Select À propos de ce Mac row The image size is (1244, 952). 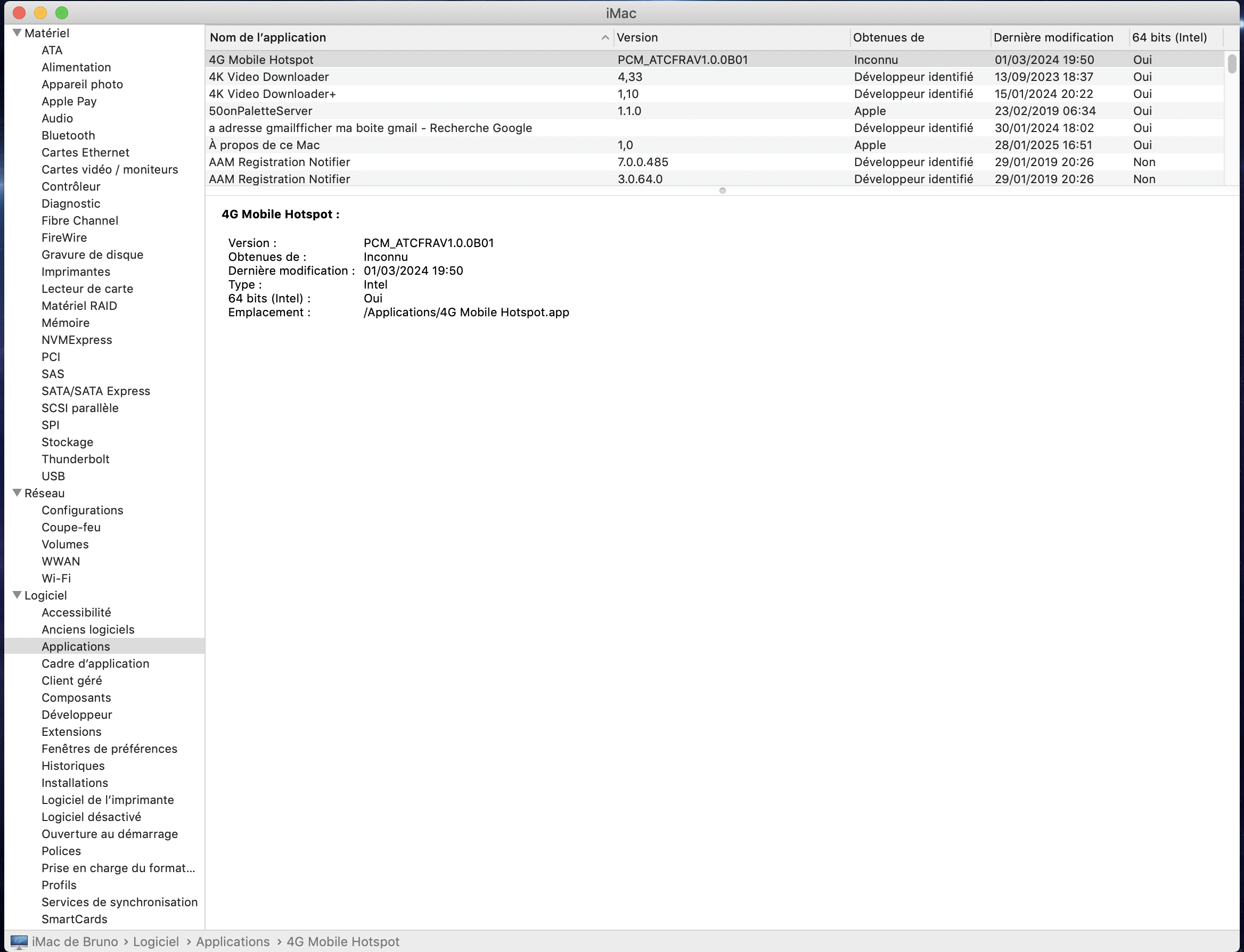[x=714, y=144]
